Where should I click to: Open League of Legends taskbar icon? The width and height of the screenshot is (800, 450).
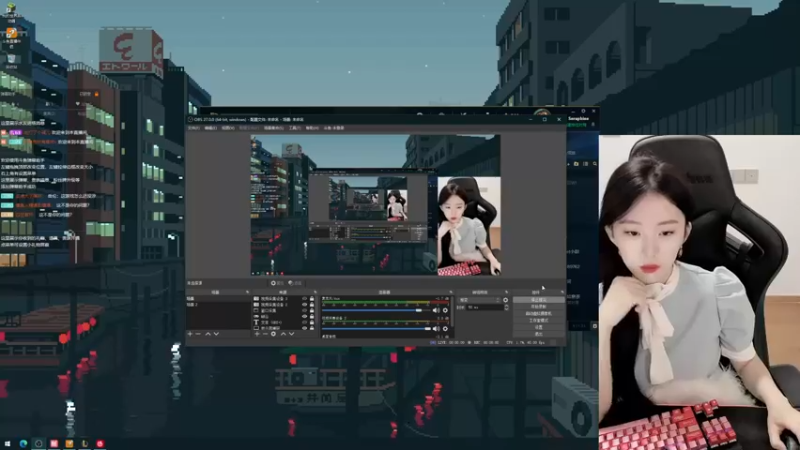85,444
